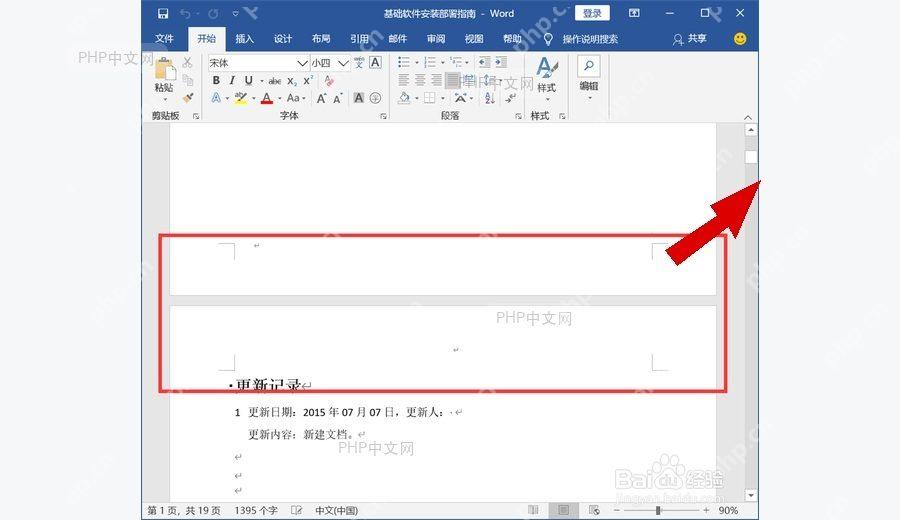Align text left
This screenshot has width=900, height=520.
pos(404,80)
